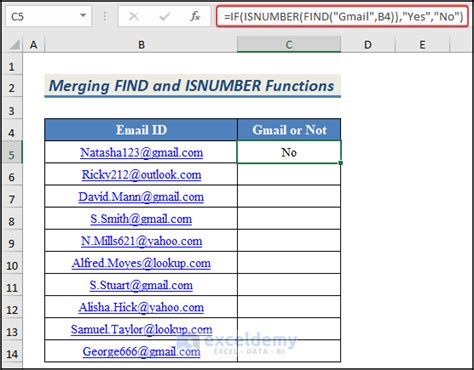Click empty cell C7 beside David.Mann email
474x370 pixels.
[289, 196]
